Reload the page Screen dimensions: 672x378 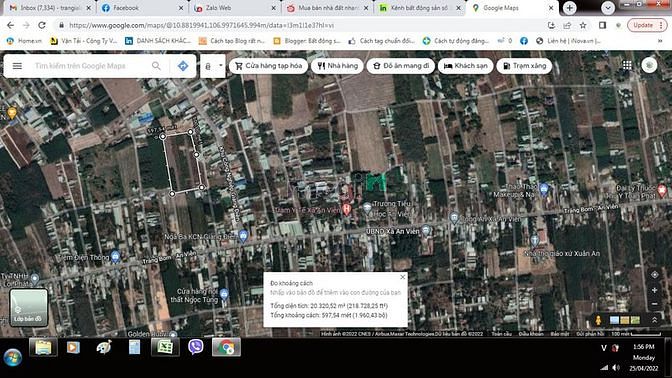(42, 25)
